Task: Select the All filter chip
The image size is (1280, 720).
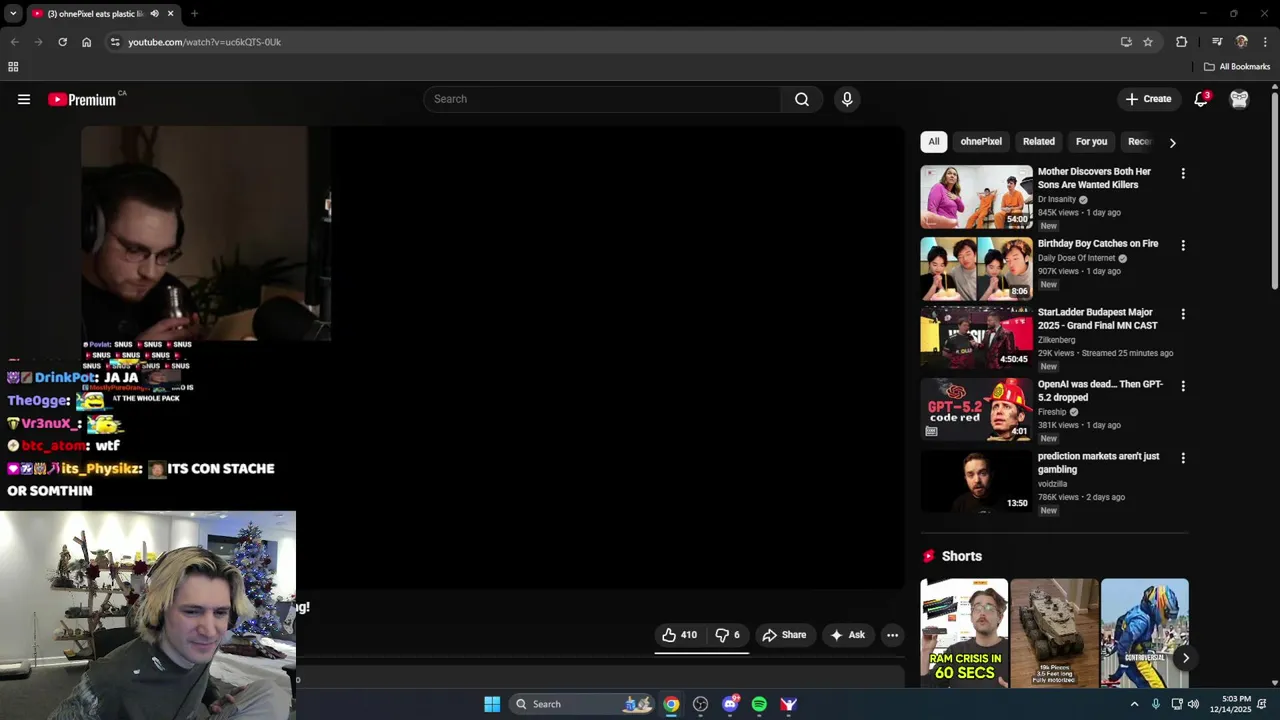Action: click(934, 141)
